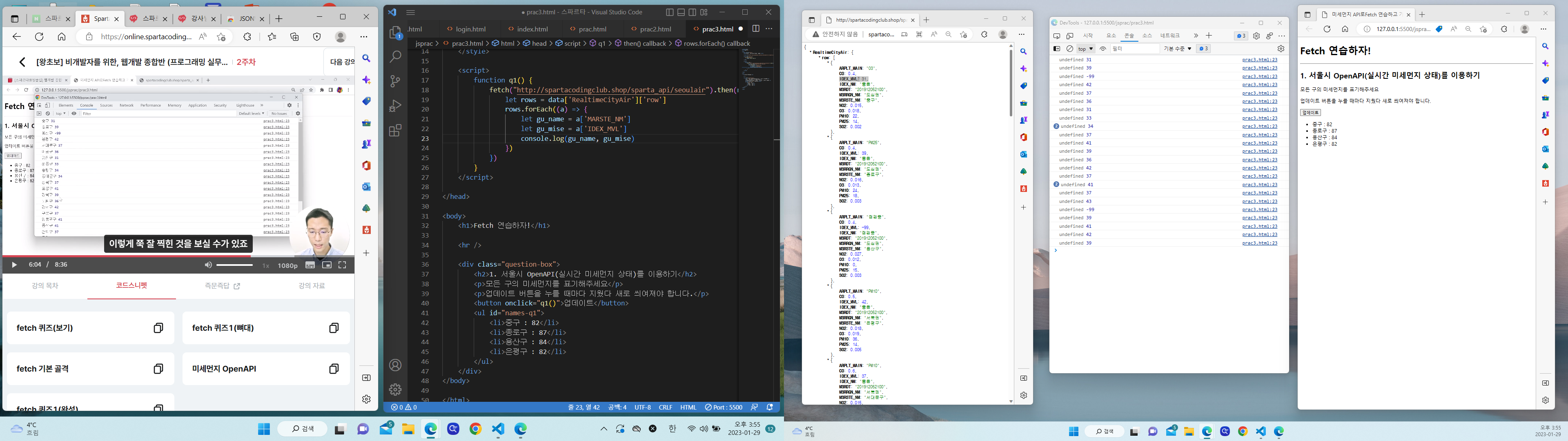The height and width of the screenshot is (441, 1568).
Task: Toggle live expression eye in DevTools console
Action: tap(1103, 49)
